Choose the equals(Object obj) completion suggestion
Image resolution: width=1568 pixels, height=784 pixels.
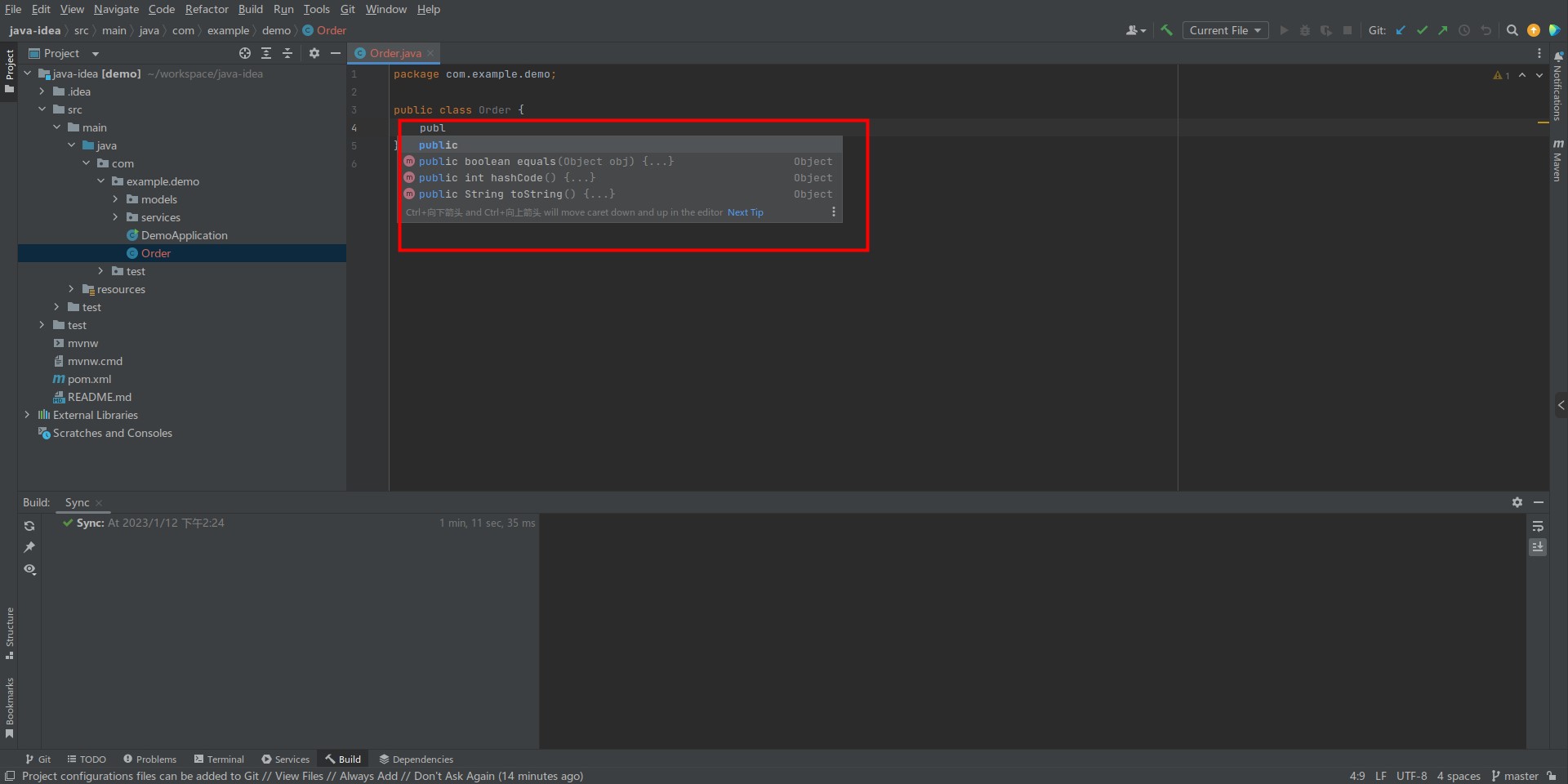[621, 162]
